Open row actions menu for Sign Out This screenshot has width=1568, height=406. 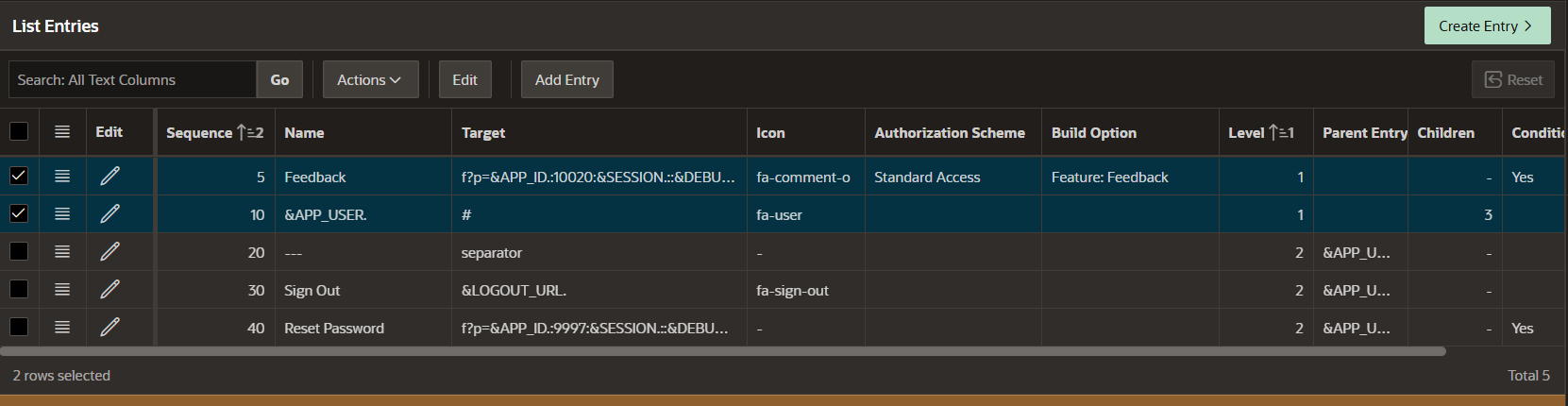pyautogui.click(x=62, y=290)
